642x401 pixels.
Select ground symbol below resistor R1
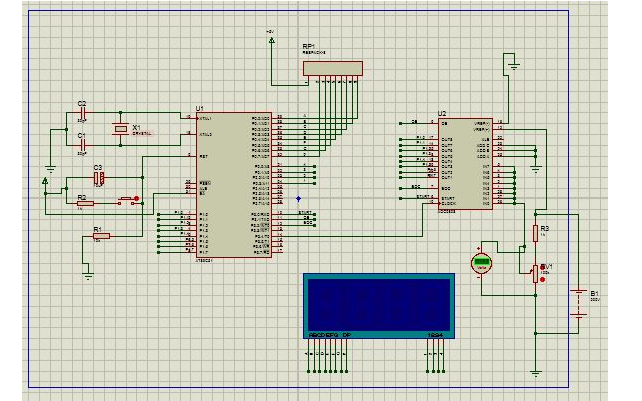pos(88,276)
